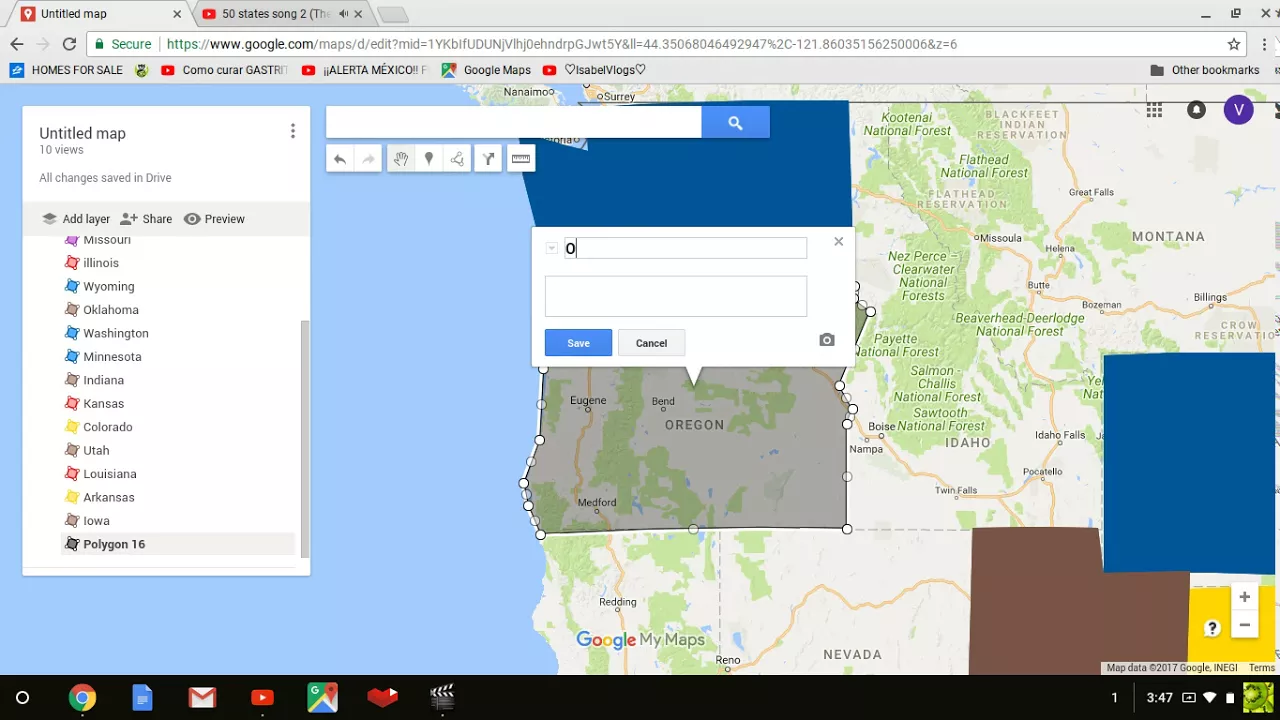Open Google Docs from the shelf
The image size is (1280, 720).
click(142, 697)
